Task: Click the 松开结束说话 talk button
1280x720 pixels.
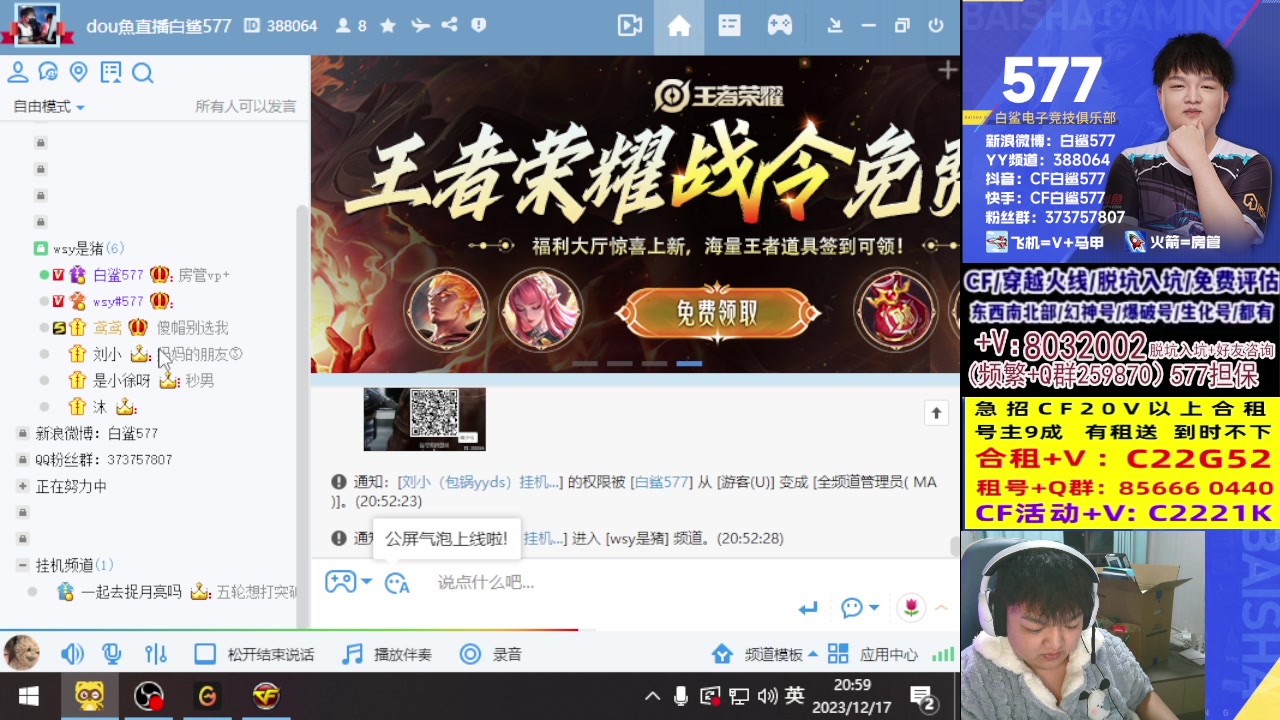Action: (x=254, y=654)
